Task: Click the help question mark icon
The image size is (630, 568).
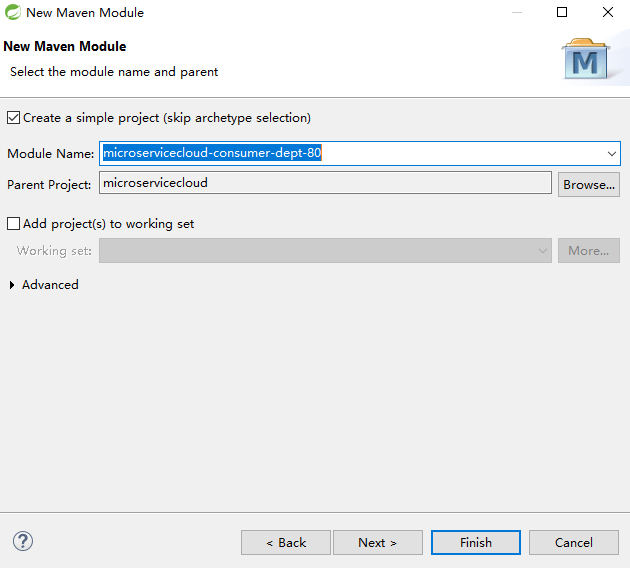Action: tap(23, 541)
